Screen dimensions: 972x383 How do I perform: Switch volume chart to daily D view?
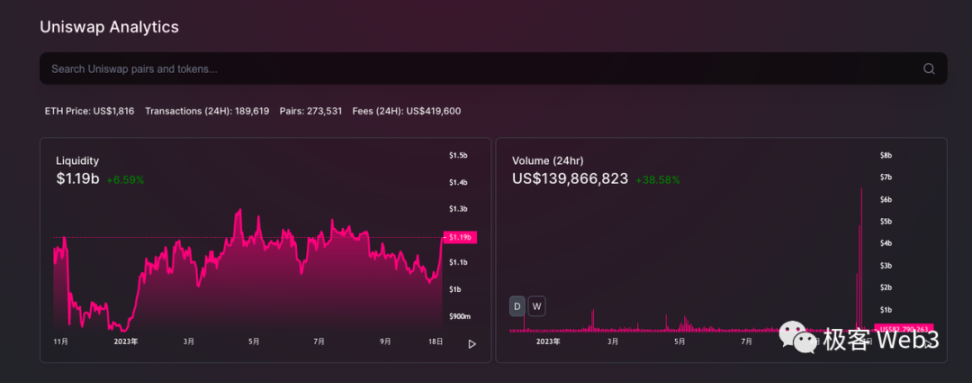click(517, 306)
